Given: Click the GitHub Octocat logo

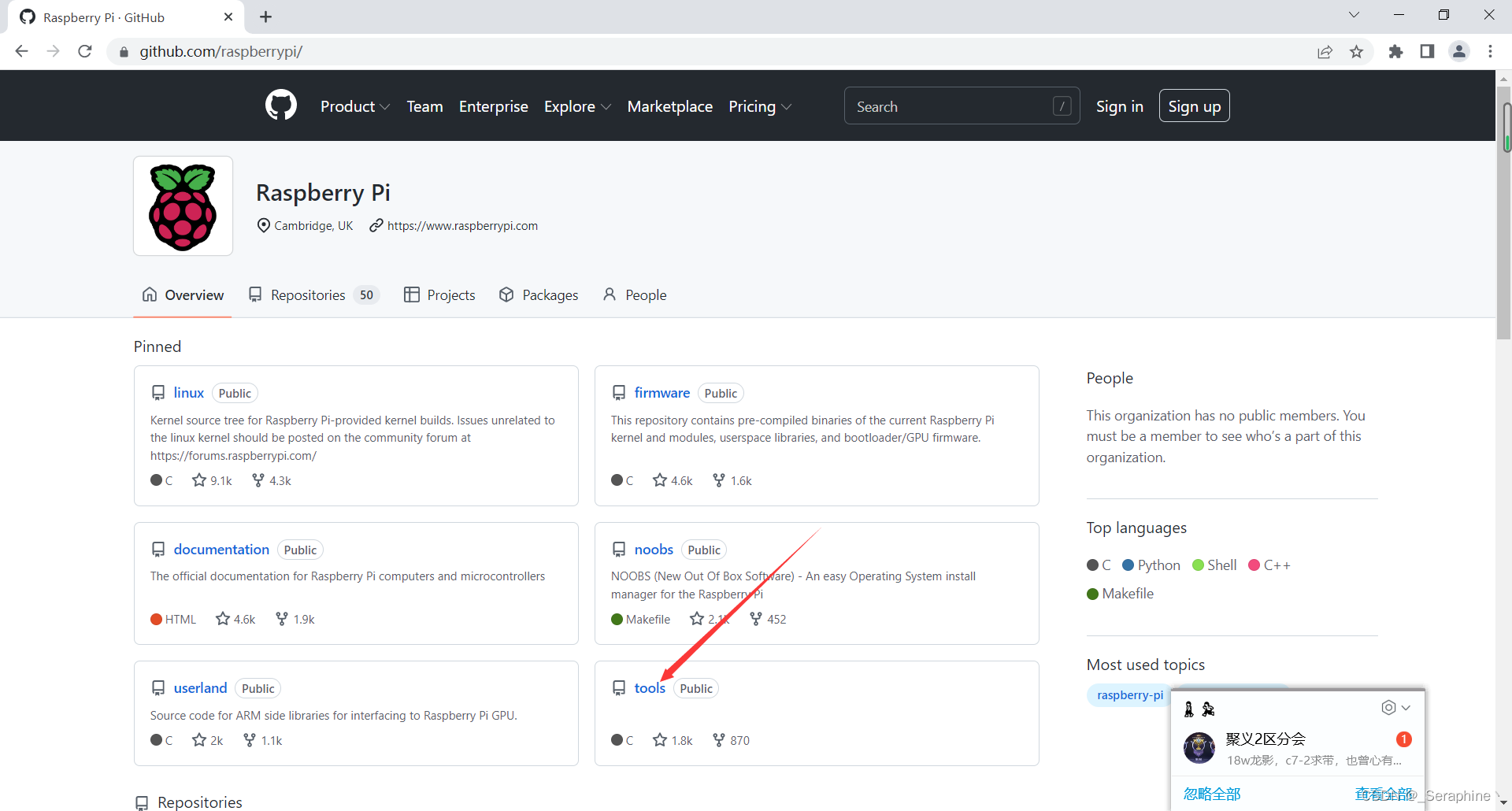Looking at the screenshot, I should [281, 106].
